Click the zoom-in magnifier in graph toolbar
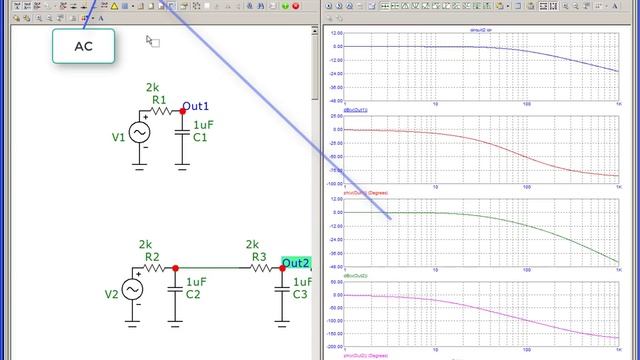640x360 pixels. click(565, 6)
